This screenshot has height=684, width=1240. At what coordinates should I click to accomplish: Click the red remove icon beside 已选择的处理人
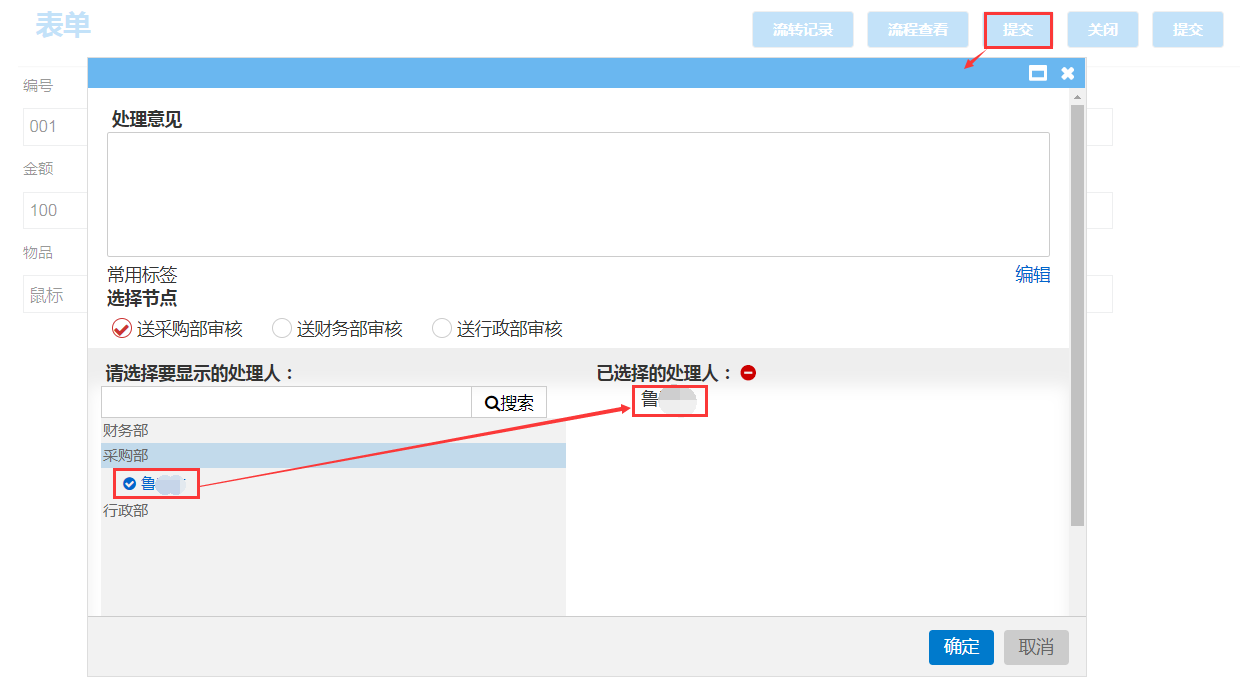coord(748,373)
